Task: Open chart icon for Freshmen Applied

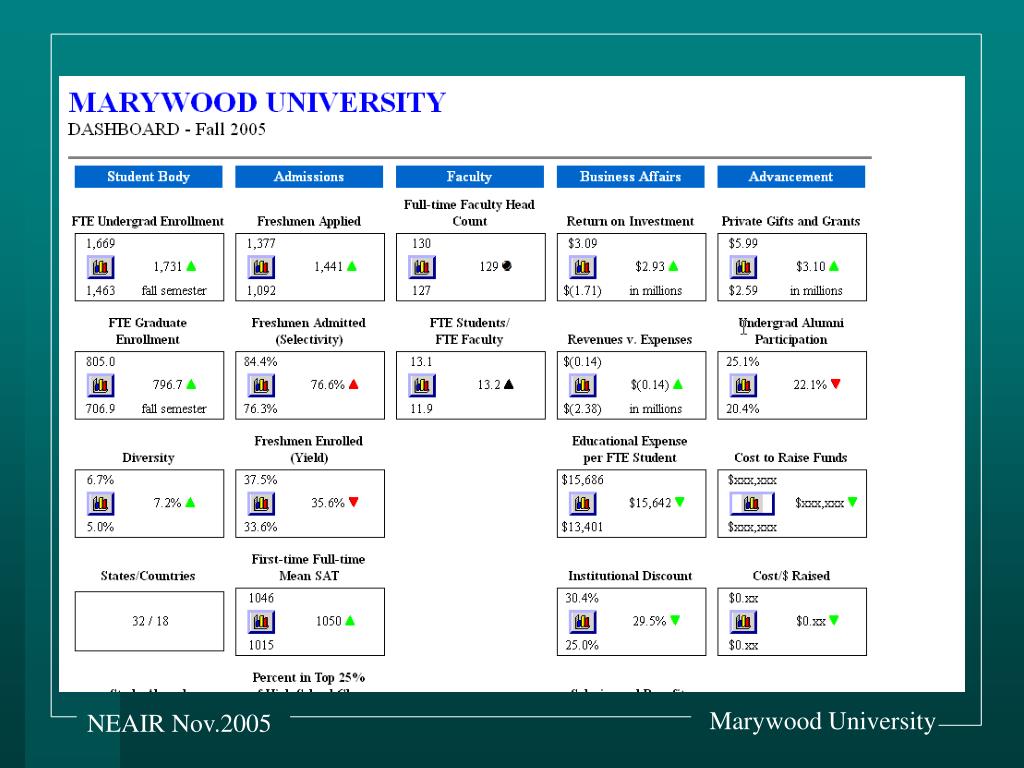Action: [x=261, y=266]
